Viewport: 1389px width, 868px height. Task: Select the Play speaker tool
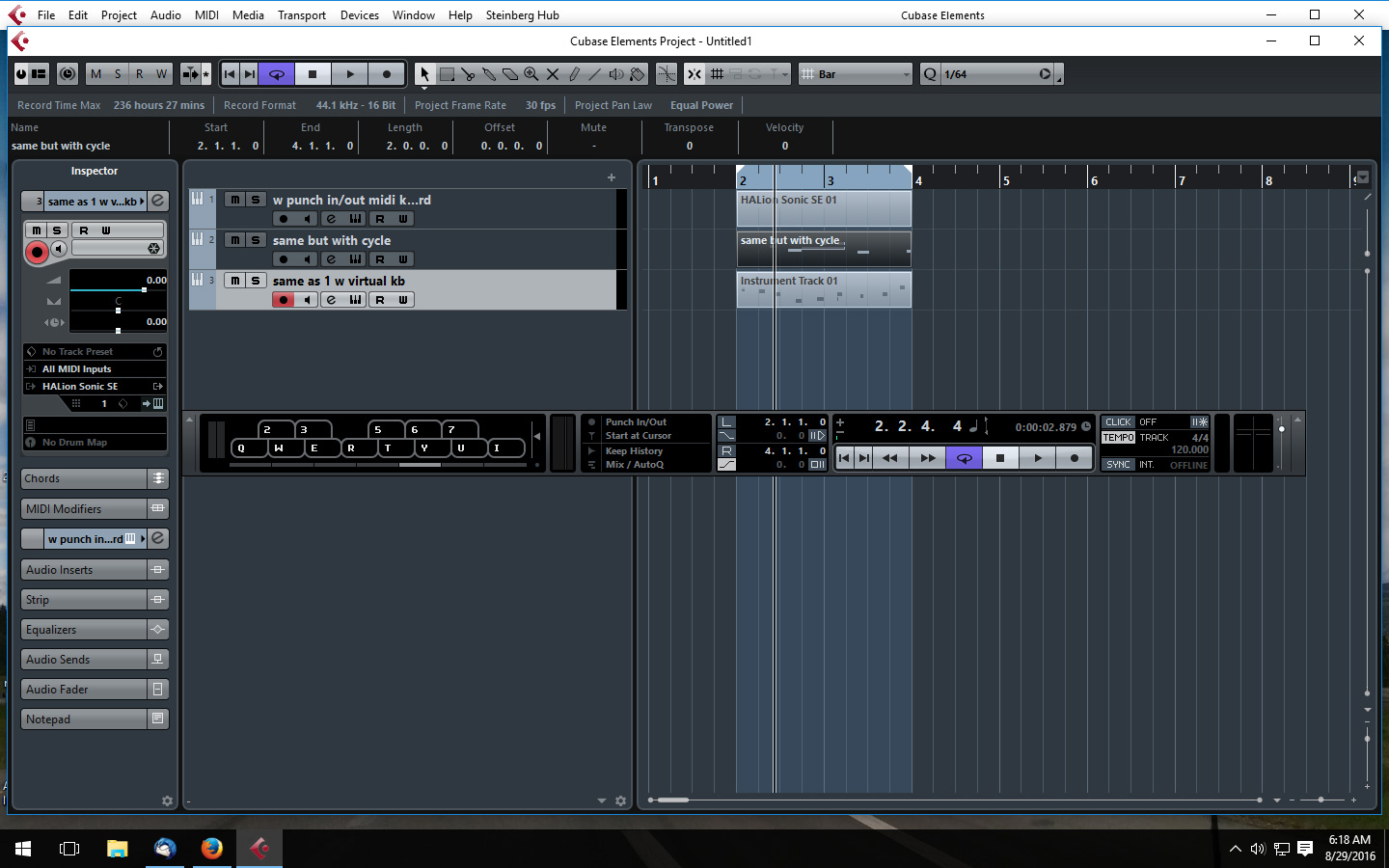pos(616,74)
